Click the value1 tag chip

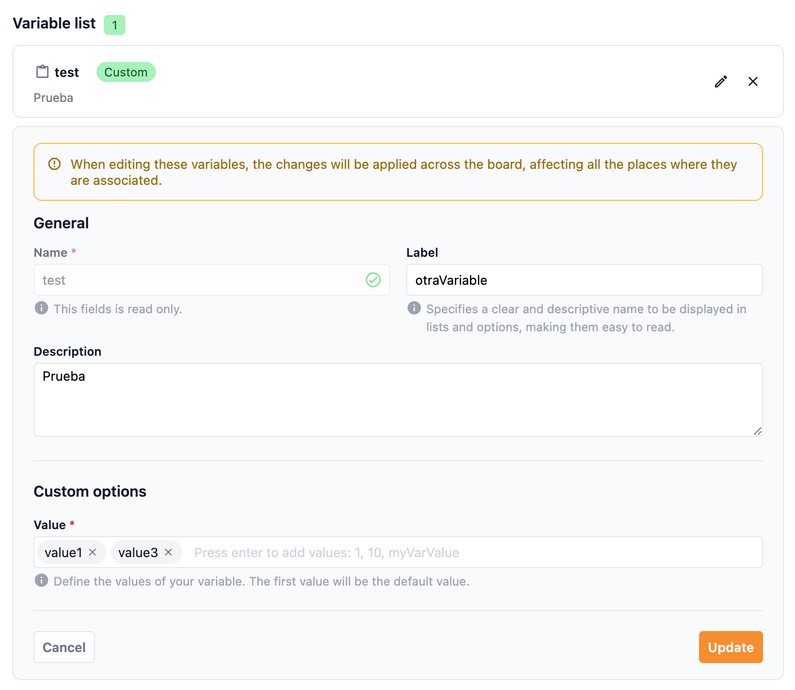click(63, 552)
